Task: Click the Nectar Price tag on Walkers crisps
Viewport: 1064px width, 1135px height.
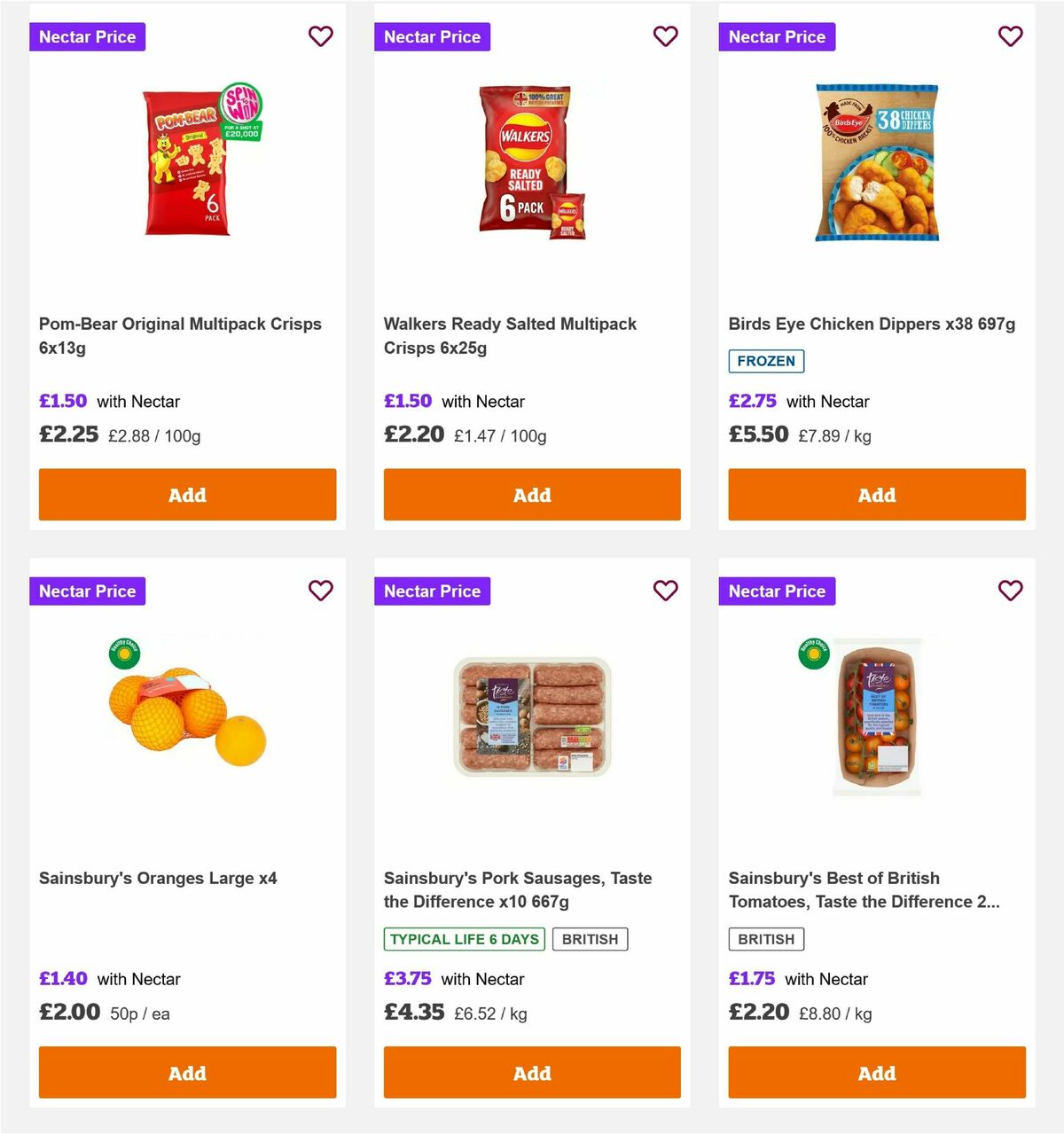Action: click(x=432, y=36)
